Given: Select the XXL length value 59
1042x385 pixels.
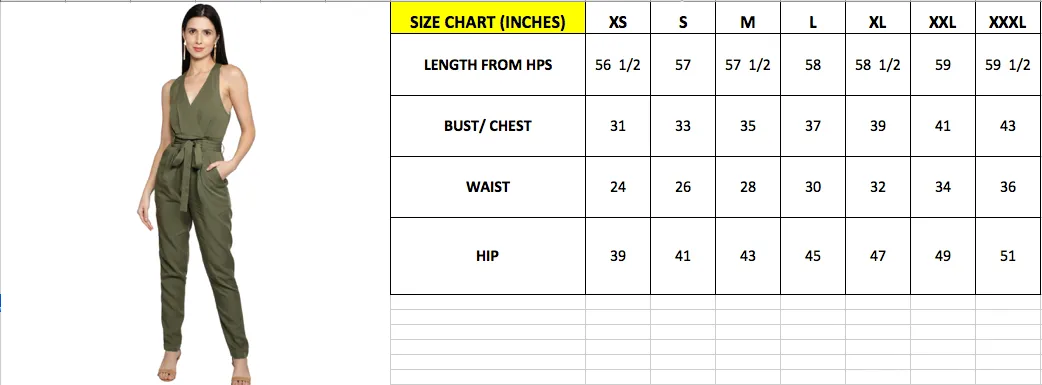Looking at the screenshot, I should click(x=943, y=64).
